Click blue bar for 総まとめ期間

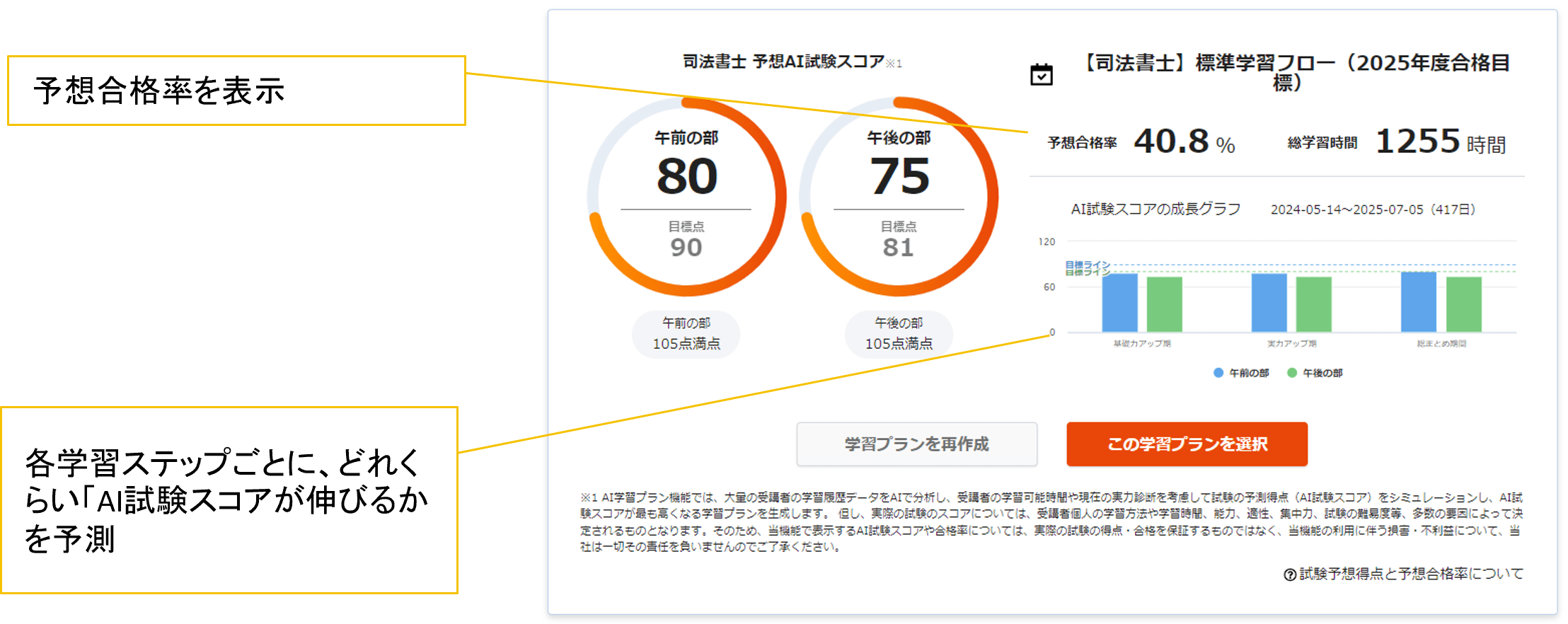pyautogui.click(x=1419, y=302)
